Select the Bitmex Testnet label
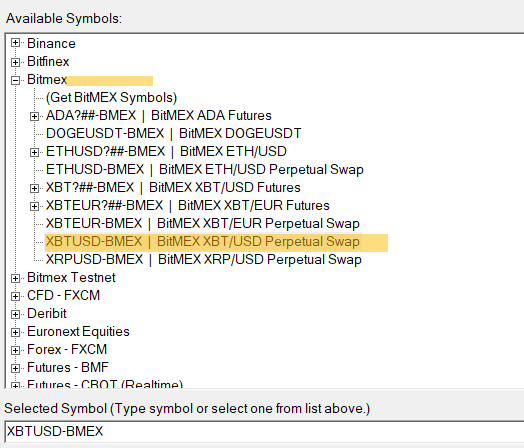The width and height of the screenshot is (524, 448). click(x=71, y=278)
